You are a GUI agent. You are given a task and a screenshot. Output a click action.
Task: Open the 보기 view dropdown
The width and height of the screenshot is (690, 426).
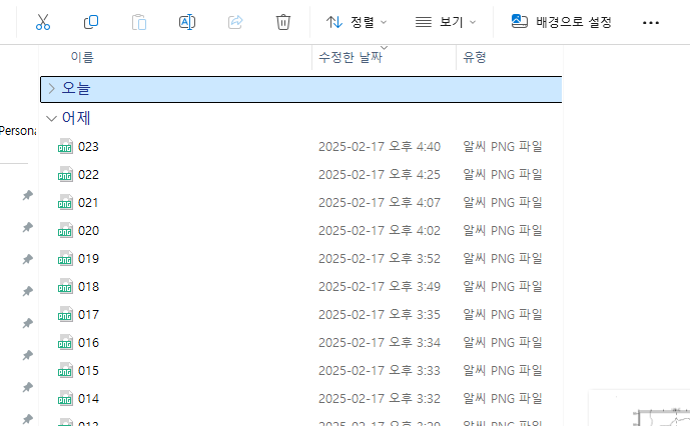[446, 22]
